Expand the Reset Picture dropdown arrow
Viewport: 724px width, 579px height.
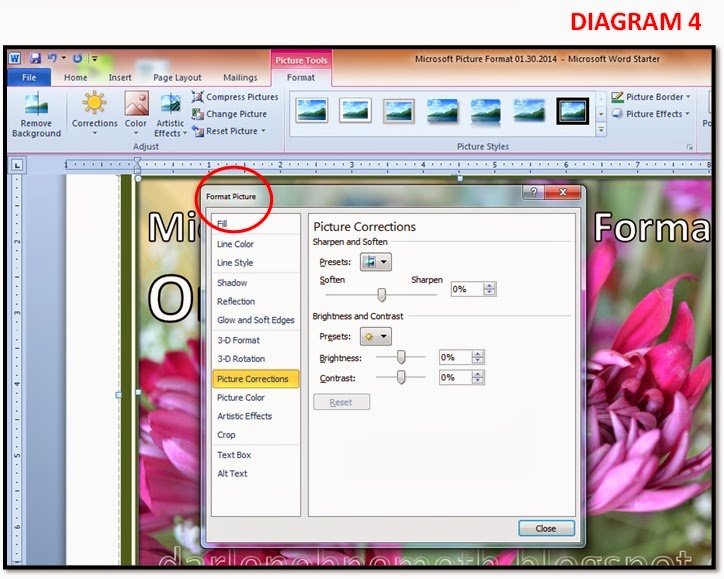(263, 131)
